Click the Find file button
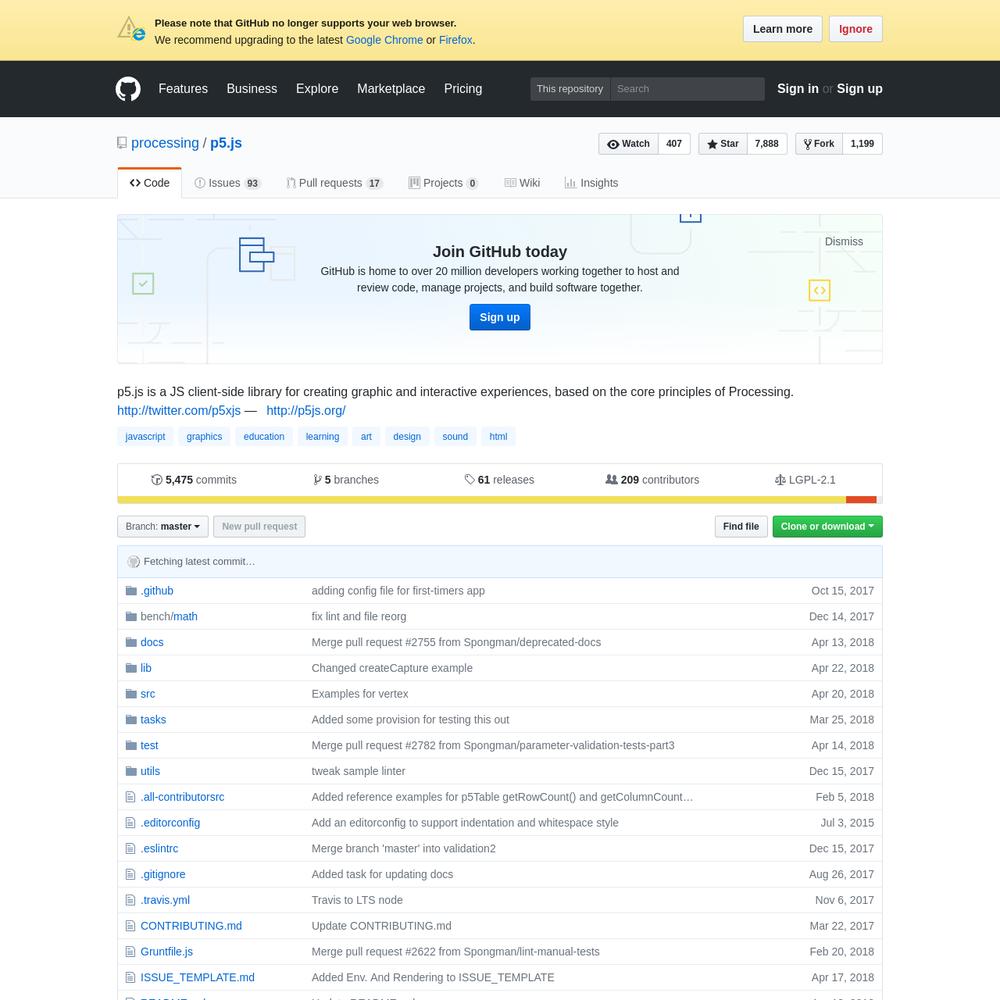Image resolution: width=1000 pixels, height=1000 pixels. (740, 527)
